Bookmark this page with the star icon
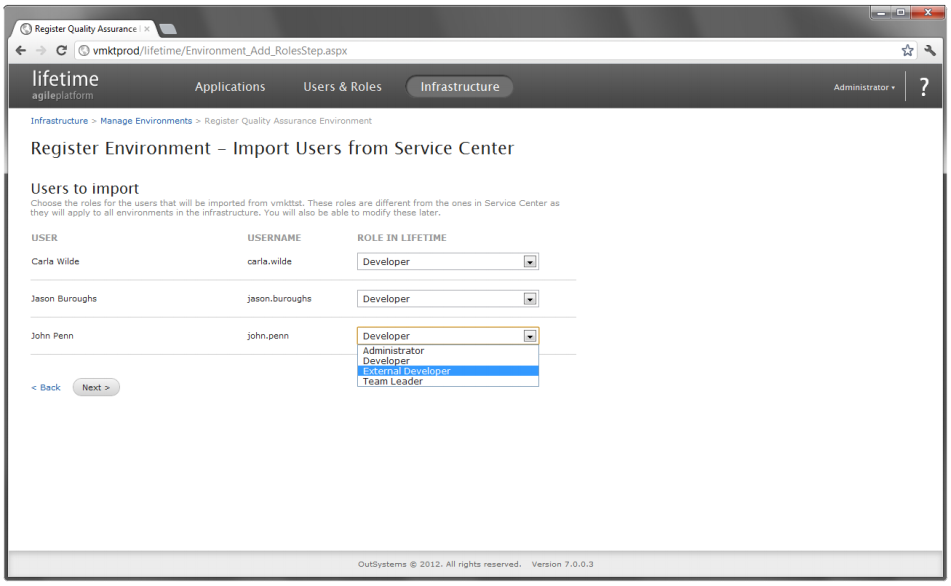951x586 pixels. pos(907,48)
